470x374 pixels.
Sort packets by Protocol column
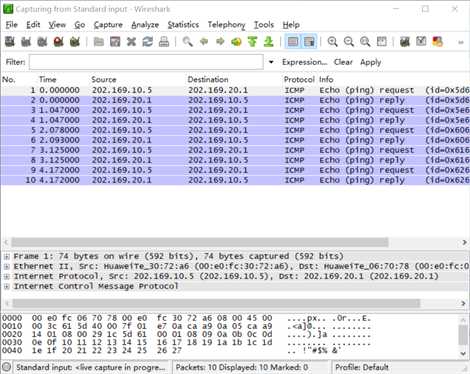coord(299,80)
